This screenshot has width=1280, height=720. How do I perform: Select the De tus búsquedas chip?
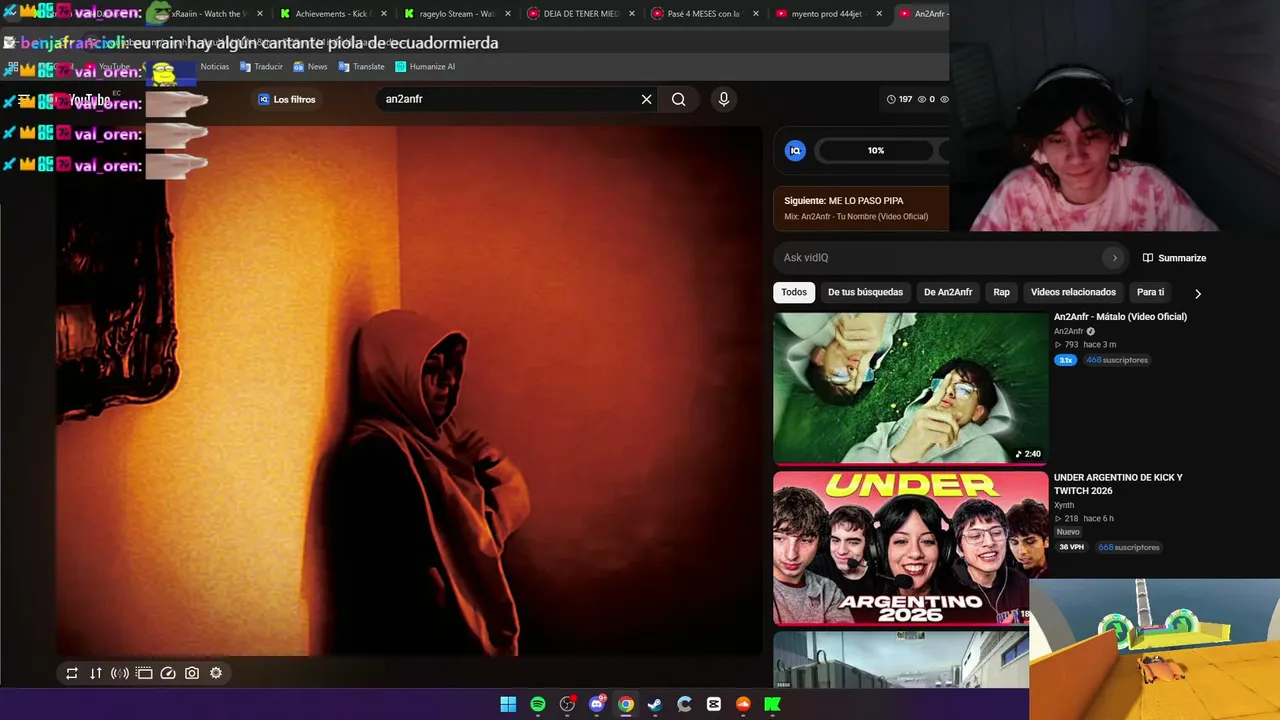coord(865,292)
